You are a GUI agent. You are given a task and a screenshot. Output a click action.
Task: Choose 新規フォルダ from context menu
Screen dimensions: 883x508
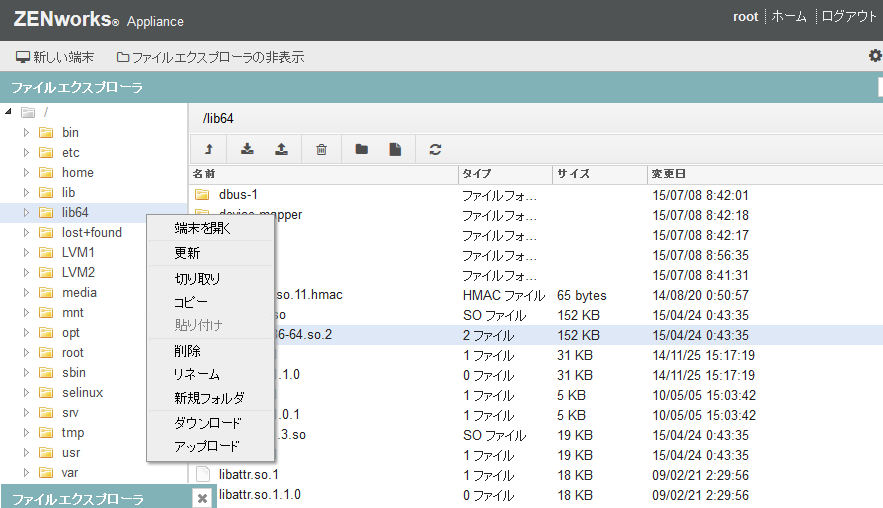[x=210, y=398]
